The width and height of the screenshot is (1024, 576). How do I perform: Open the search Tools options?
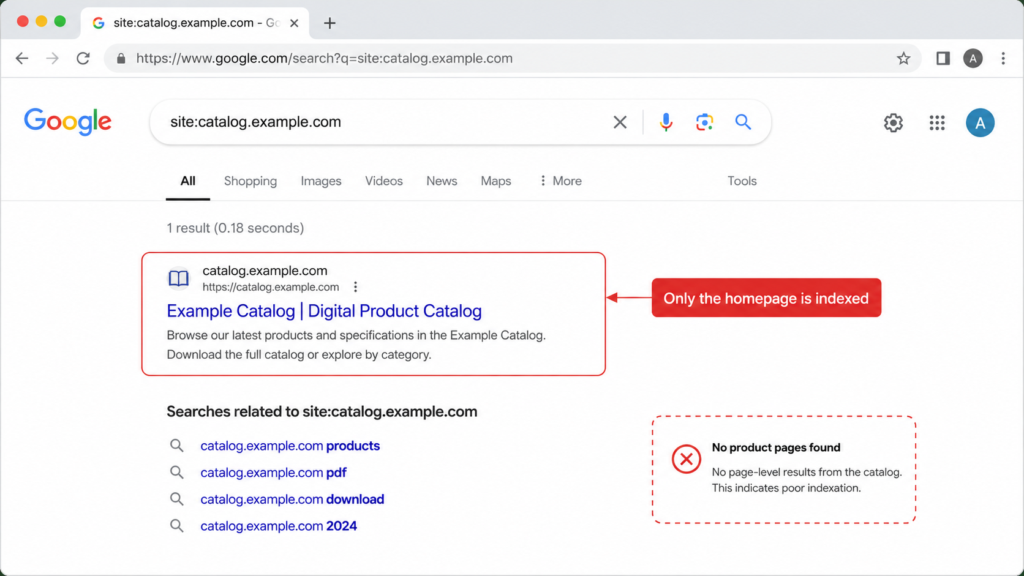[742, 181]
